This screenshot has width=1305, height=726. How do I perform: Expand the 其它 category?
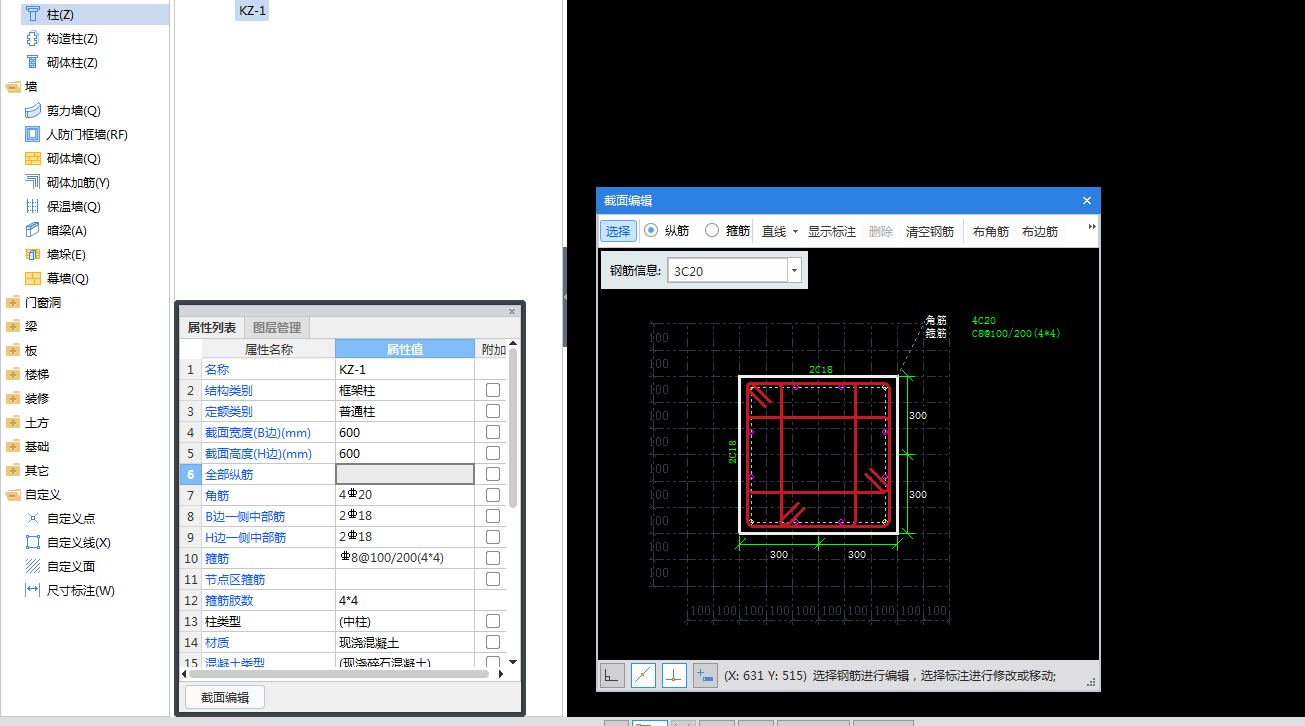[x=13, y=470]
